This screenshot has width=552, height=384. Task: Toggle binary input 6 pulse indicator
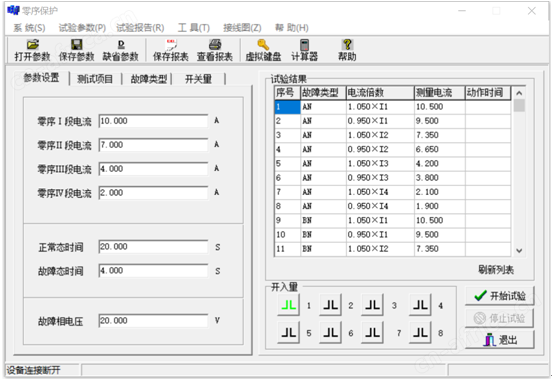(330, 333)
